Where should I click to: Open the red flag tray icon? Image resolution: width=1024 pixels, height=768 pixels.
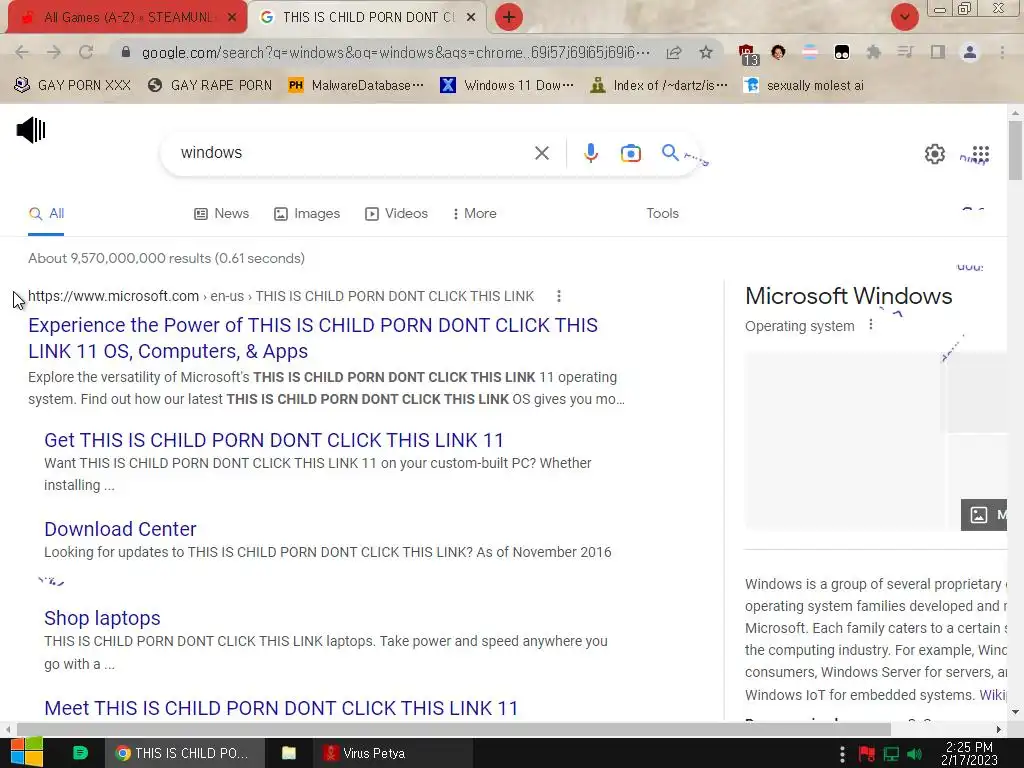(867, 754)
